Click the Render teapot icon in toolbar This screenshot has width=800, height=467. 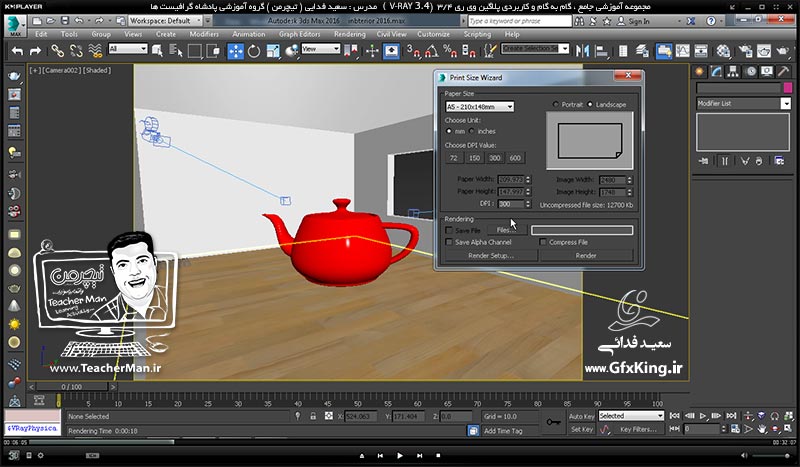point(782,51)
